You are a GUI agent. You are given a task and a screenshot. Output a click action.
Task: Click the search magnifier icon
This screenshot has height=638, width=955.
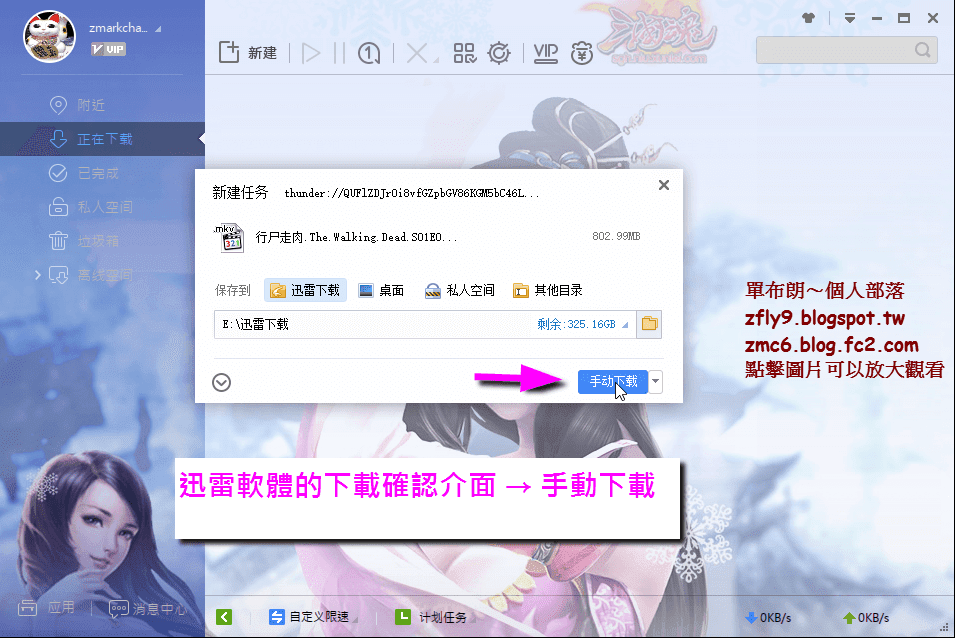click(923, 50)
